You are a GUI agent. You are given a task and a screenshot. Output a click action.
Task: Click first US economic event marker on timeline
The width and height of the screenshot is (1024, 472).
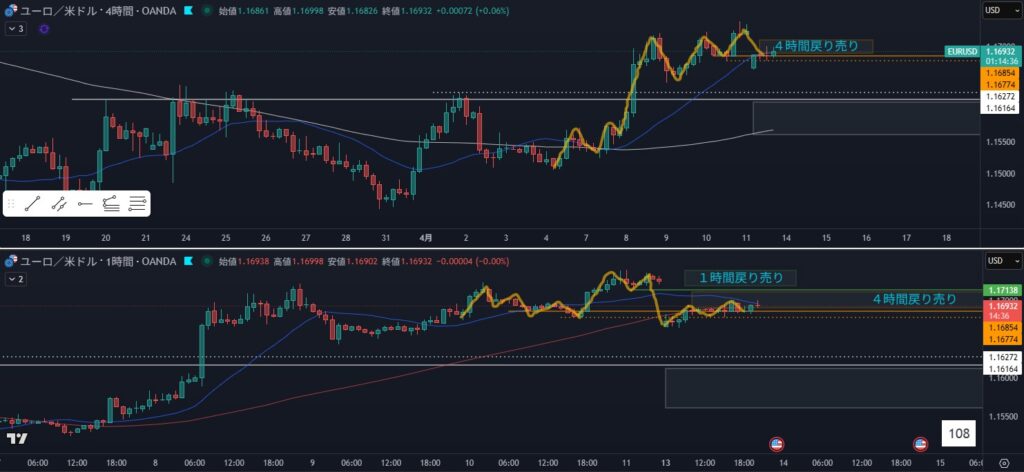click(775, 443)
